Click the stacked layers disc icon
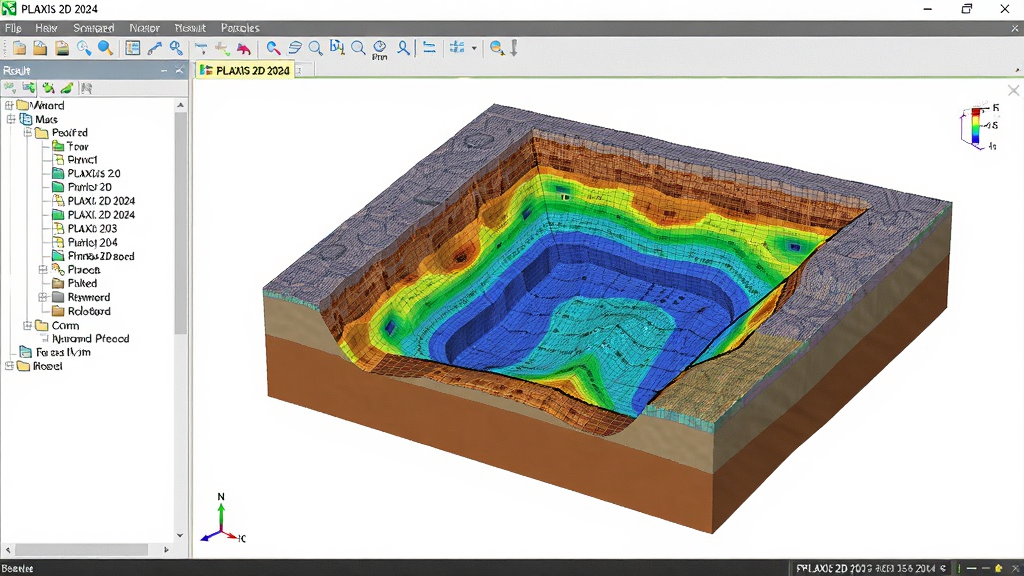 tap(295, 48)
